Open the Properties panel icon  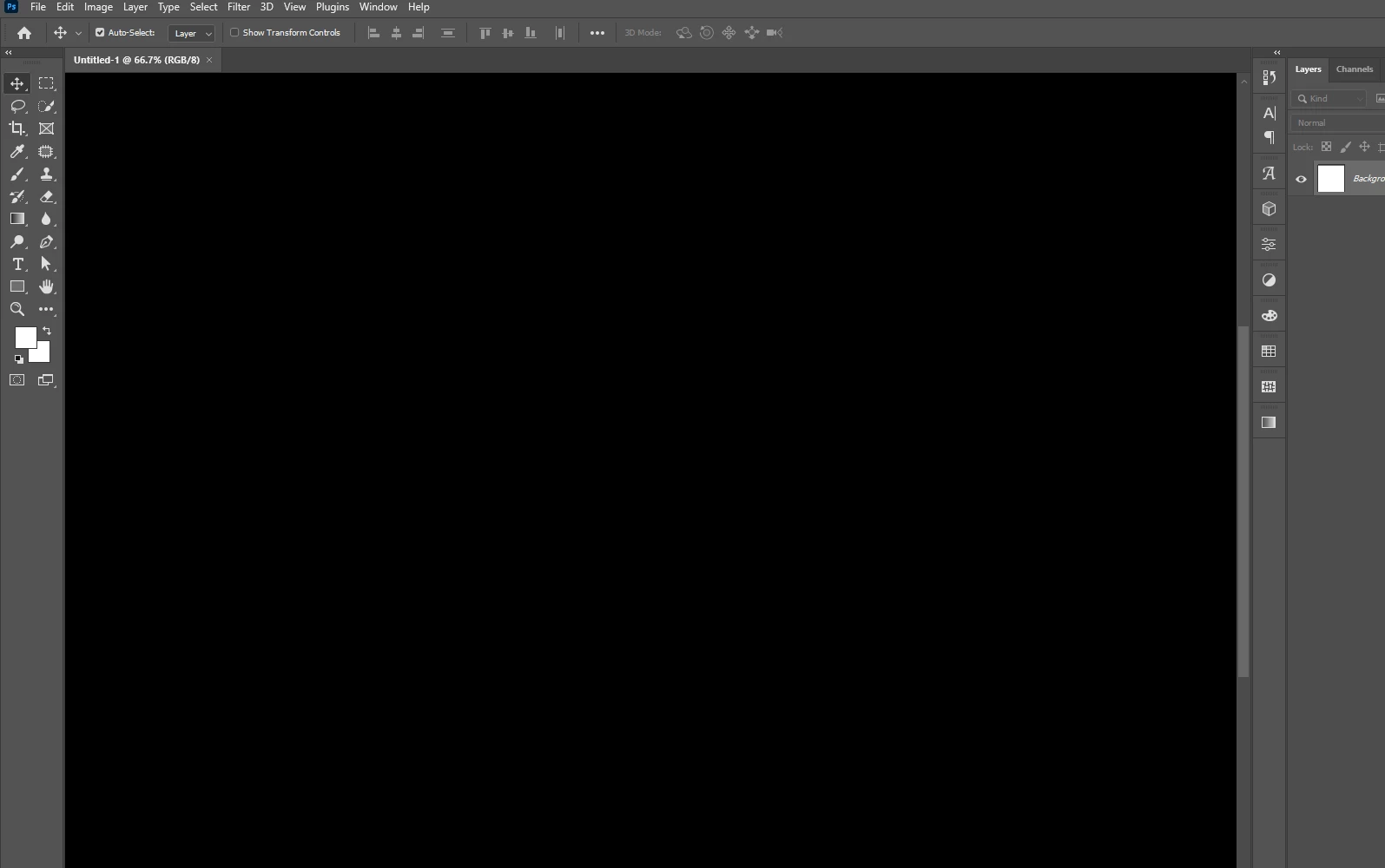tap(1269, 245)
